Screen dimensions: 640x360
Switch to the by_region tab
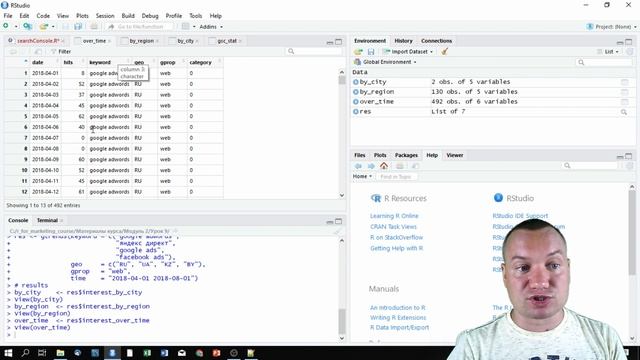[x=142, y=41]
